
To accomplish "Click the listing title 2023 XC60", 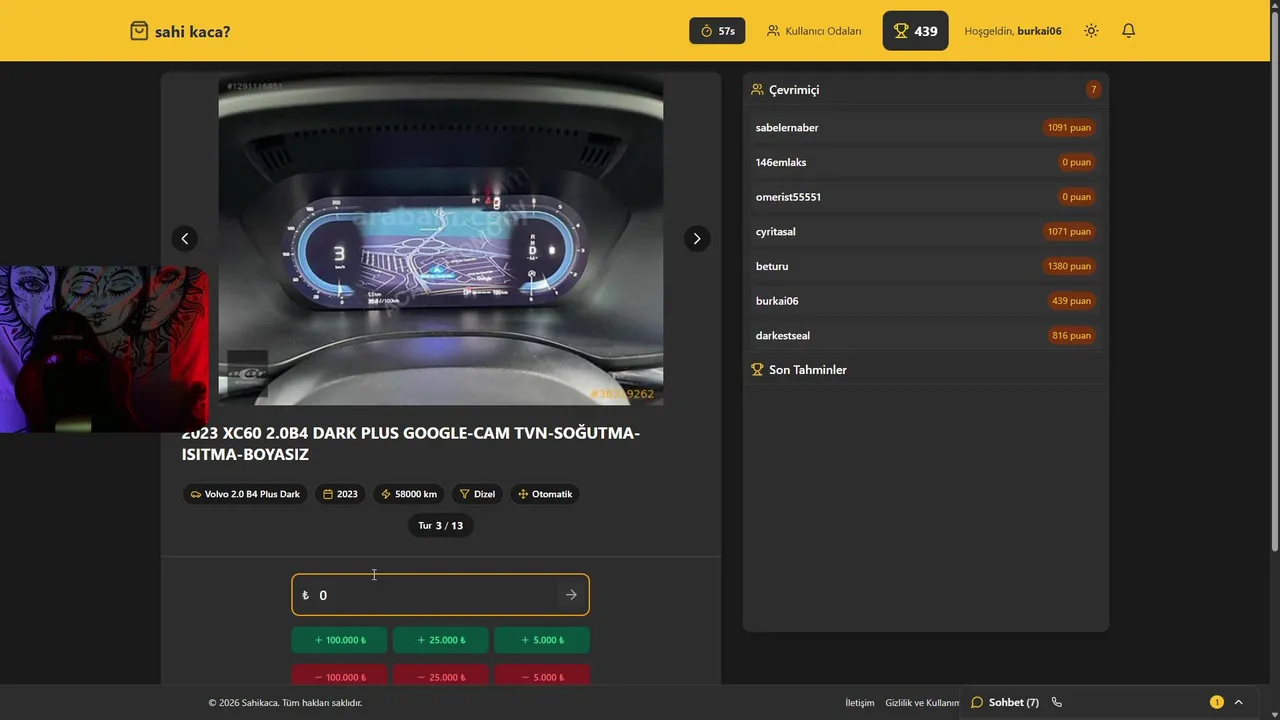I will pos(411,444).
